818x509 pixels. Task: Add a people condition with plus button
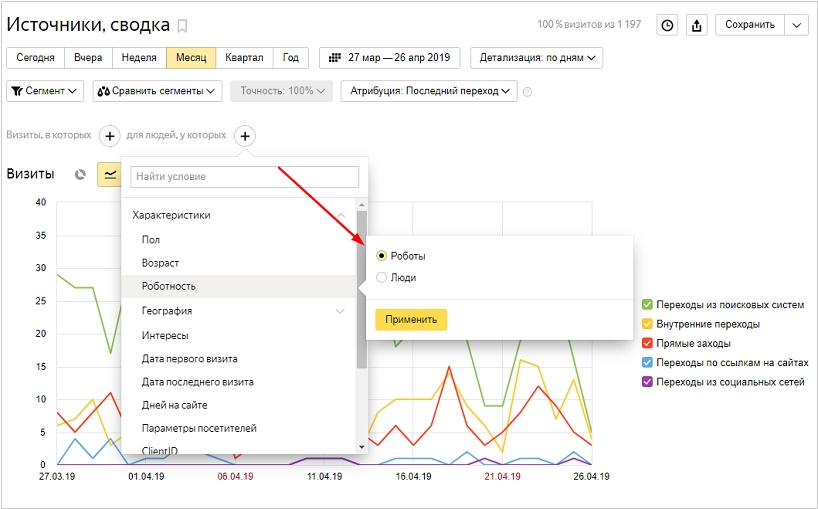[245, 136]
